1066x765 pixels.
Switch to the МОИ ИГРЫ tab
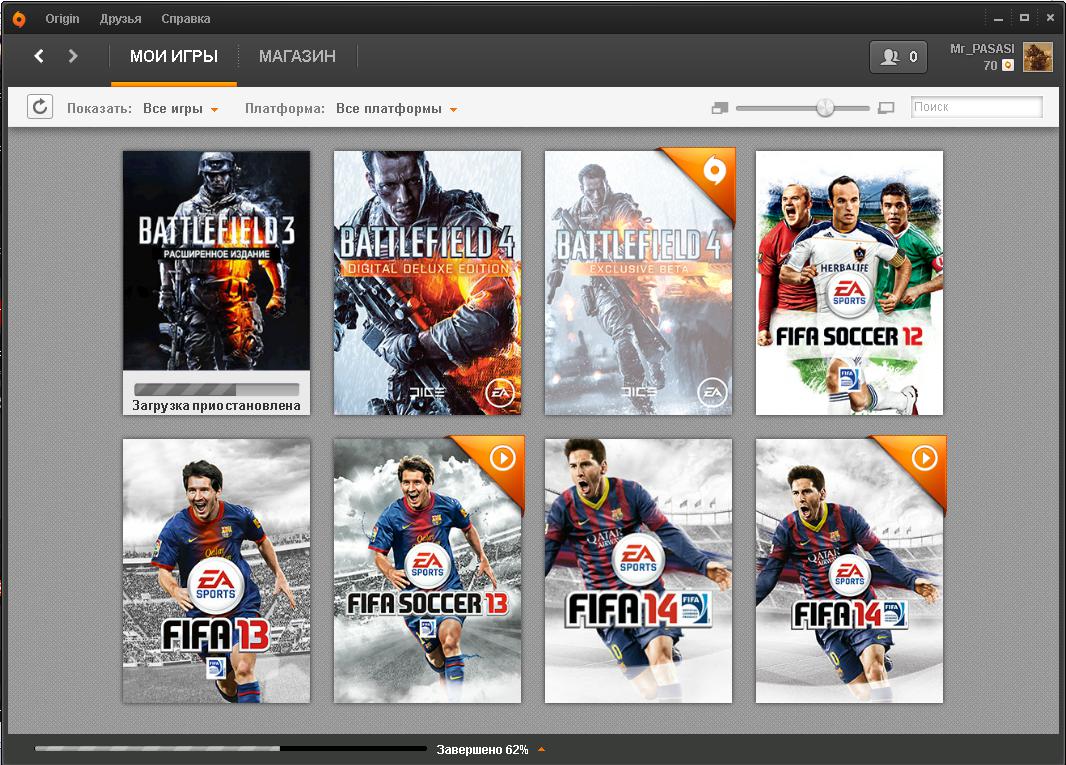(174, 56)
